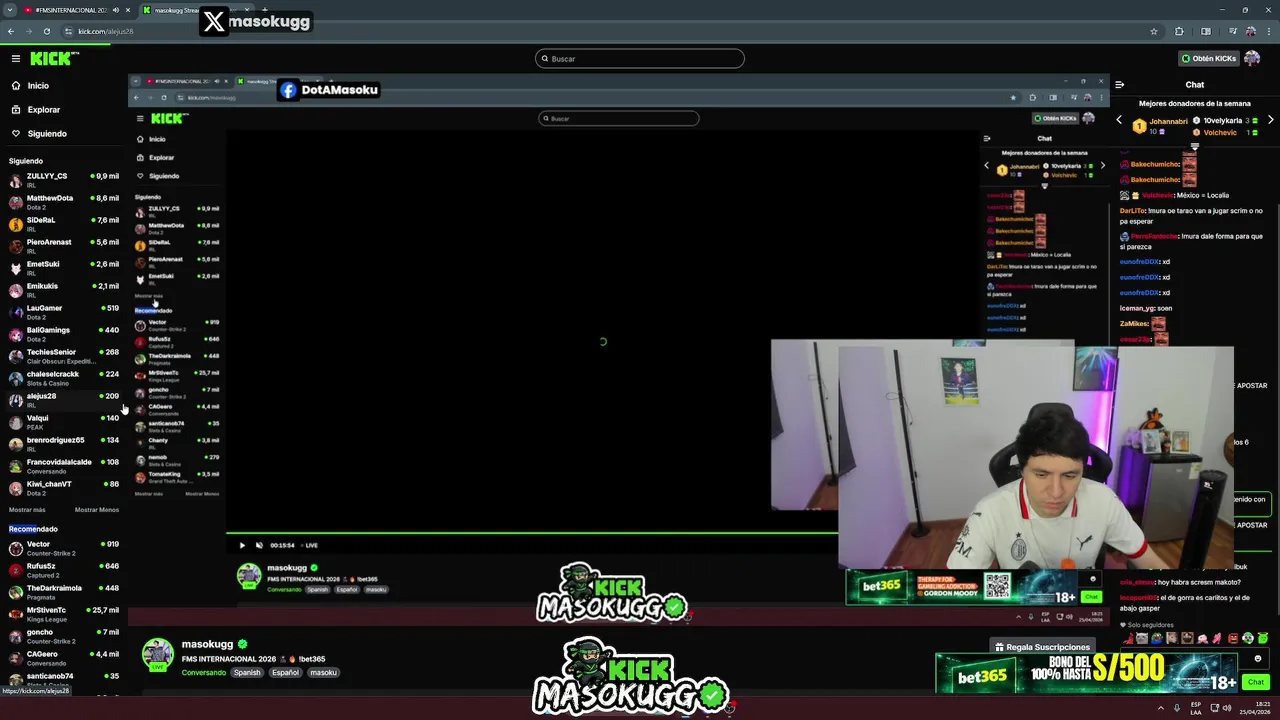Viewport: 1280px width, 720px height.
Task: Open the Kick hamburger menu in outer window
Action: pos(15,59)
